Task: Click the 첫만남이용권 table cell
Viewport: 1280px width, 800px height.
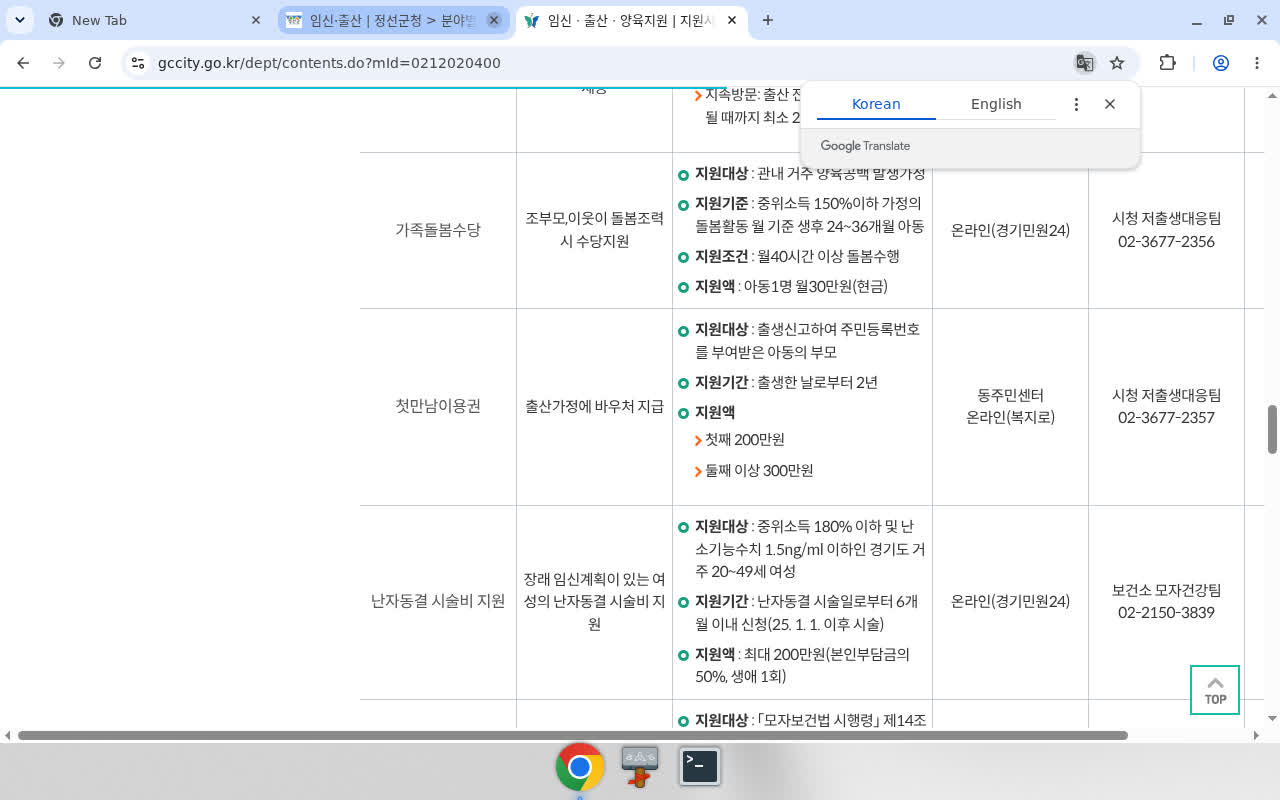Action: coord(438,406)
